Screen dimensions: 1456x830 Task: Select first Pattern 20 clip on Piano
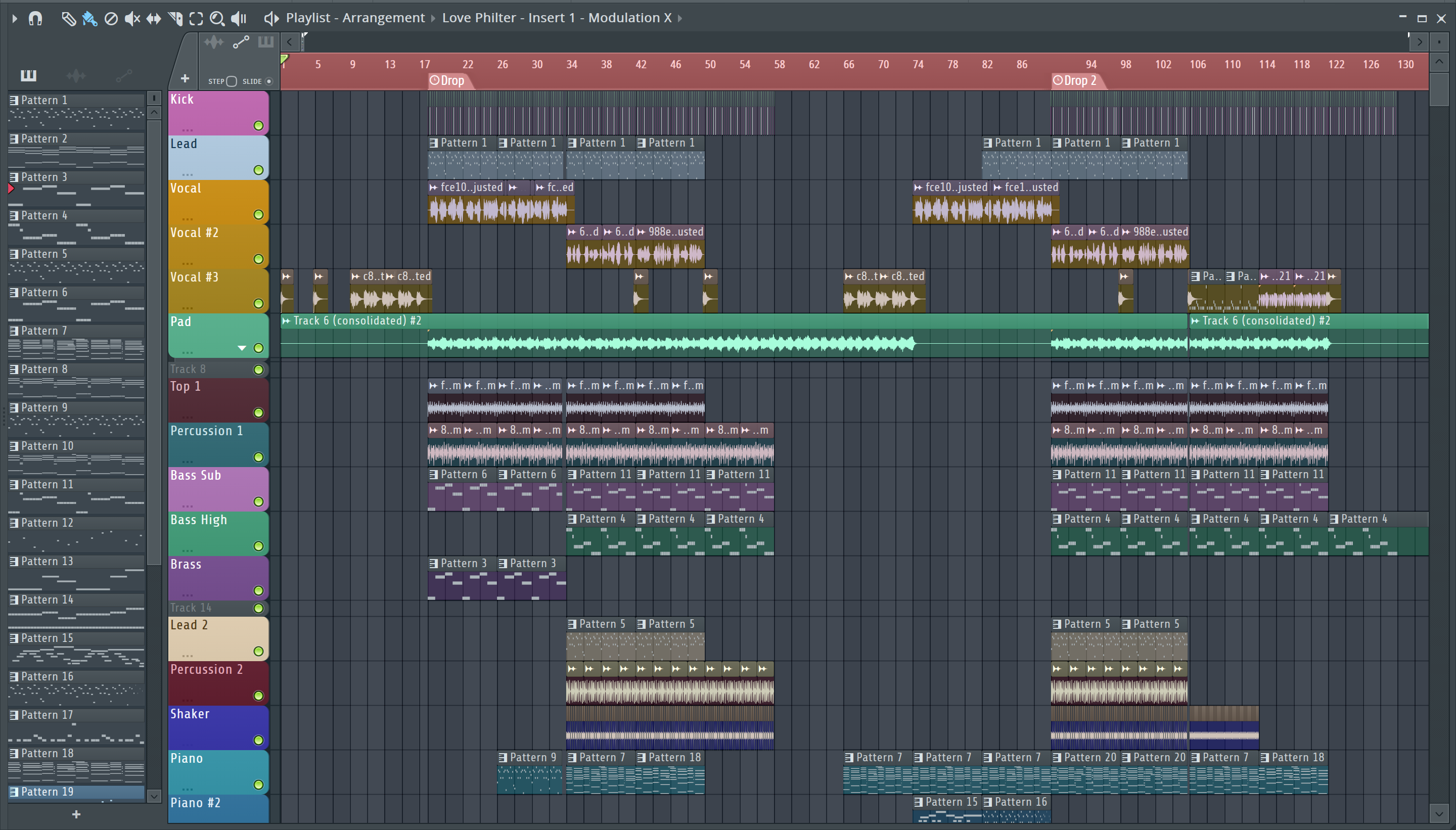[1086, 772]
